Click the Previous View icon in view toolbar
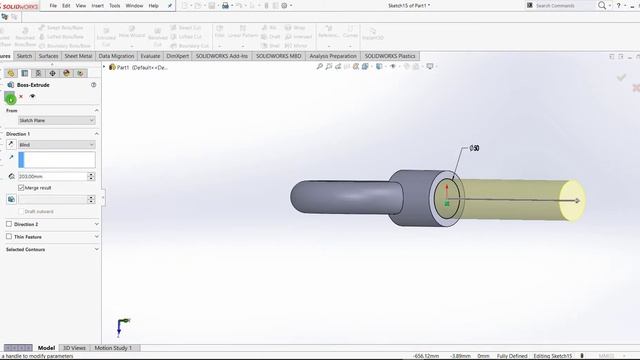The height and width of the screenshot is (360, 640). tap(338, 67)
